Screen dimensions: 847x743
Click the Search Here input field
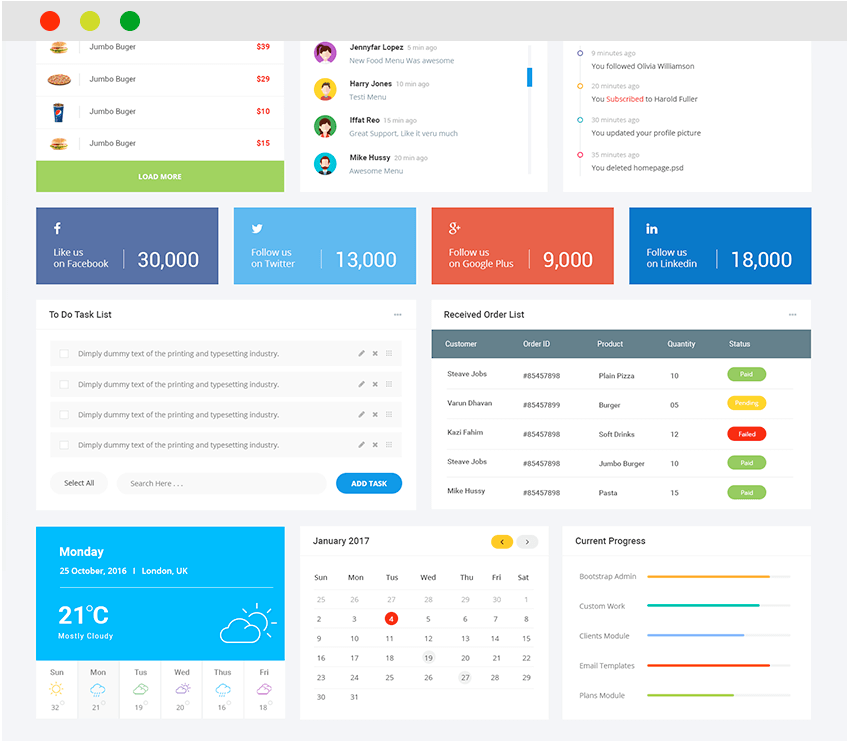(221, 483)
